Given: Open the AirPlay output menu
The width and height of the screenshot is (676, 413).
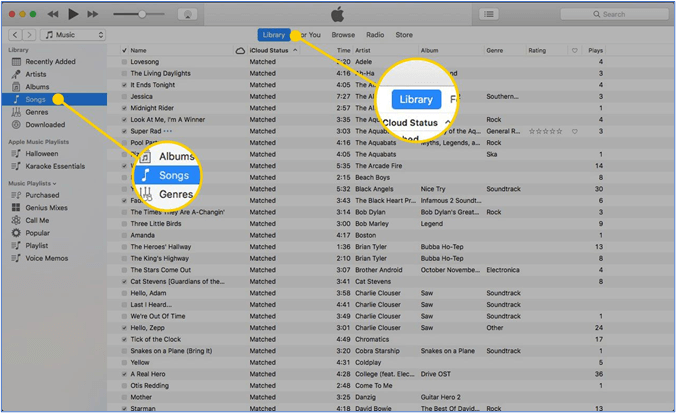Looking at the screenshot, I should coord(187,14).
